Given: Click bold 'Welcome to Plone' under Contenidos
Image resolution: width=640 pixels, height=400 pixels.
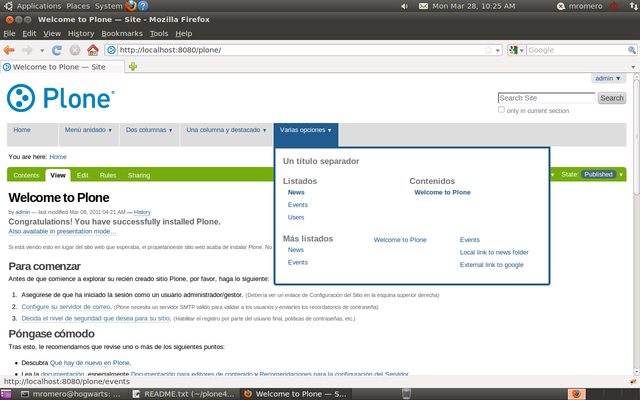Looking at the screenshot, I should click(442, 192).
